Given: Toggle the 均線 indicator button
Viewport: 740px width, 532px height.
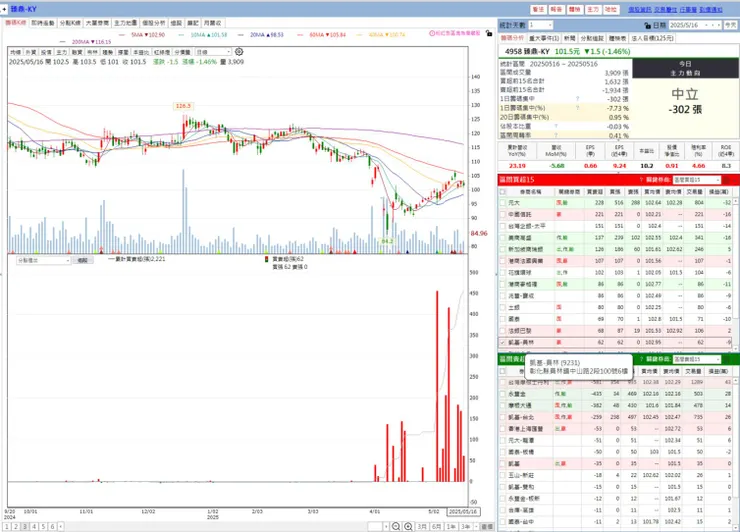Looking at the screenshot, I should pos(16,52).
